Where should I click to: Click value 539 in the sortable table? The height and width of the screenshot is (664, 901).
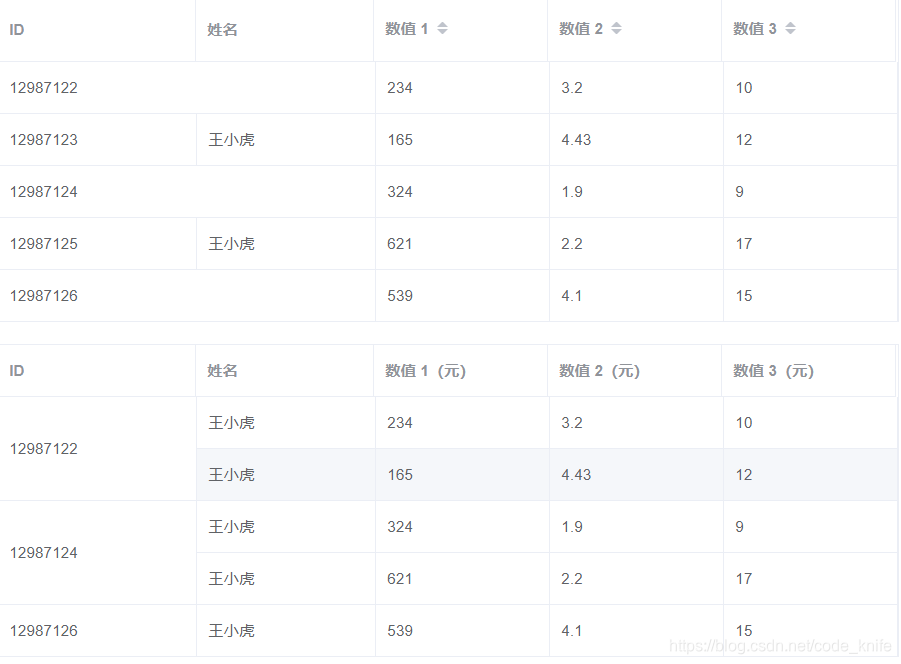(400, 295)
